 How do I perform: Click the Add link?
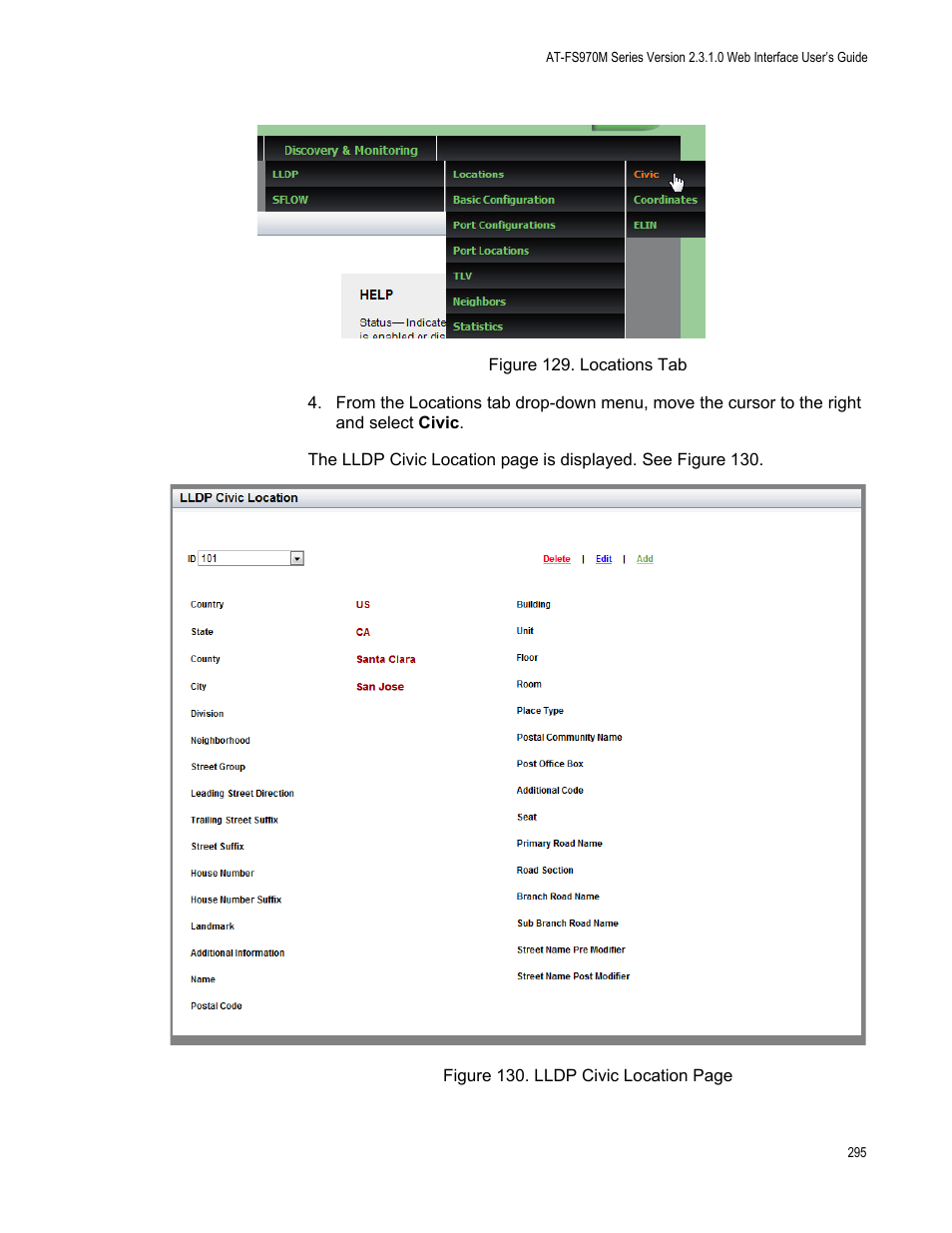pyautogui.click(x=645, y=559)
